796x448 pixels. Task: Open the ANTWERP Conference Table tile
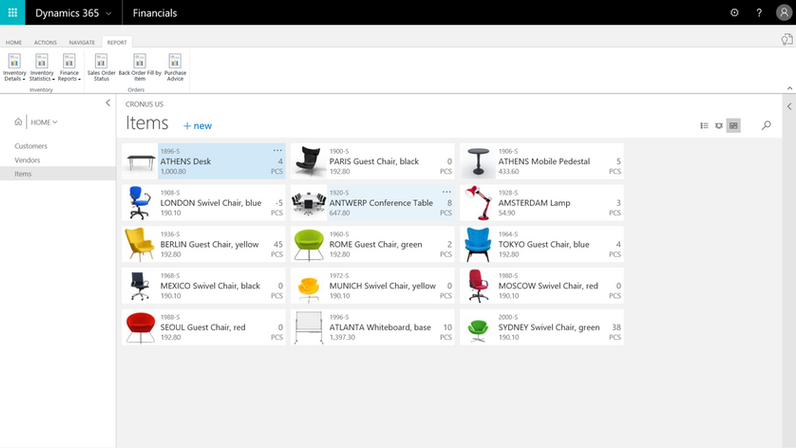(x=381, y=203)
